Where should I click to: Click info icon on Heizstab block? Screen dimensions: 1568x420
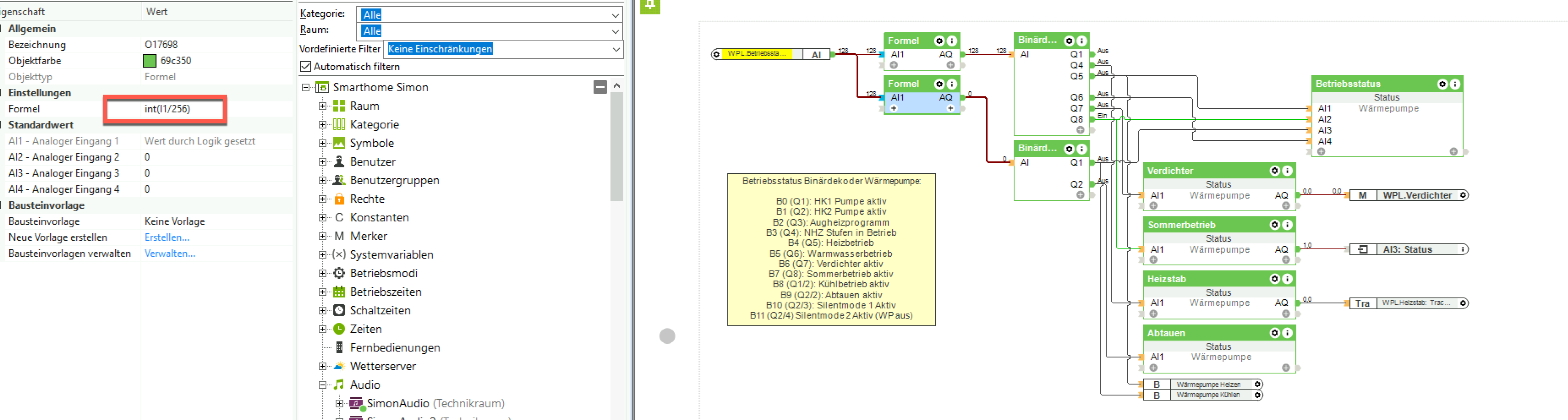tap(1287, 279)
